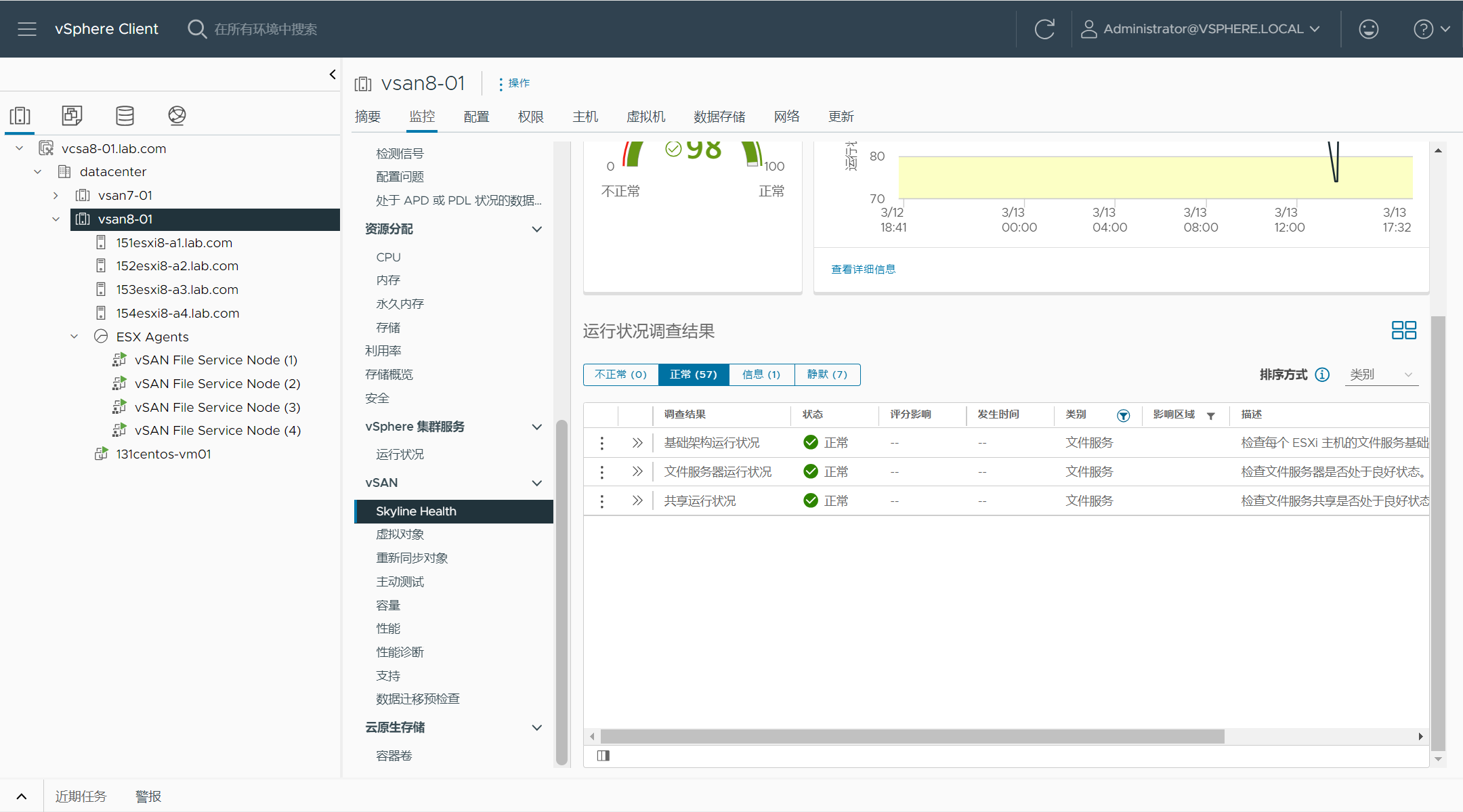Click the global search field

[x=266, y=29]
